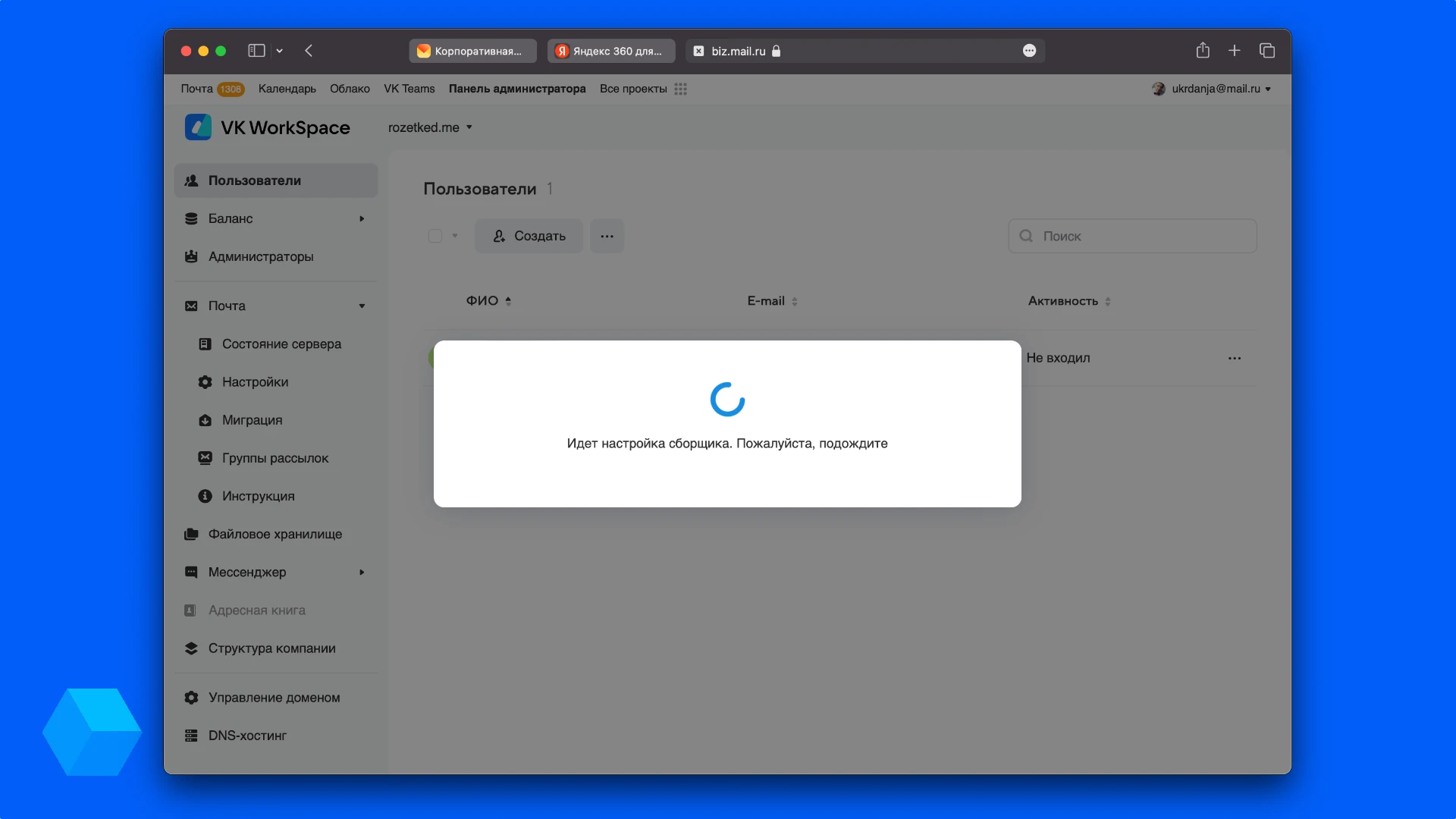The image size is (1456, 819).
Task: Open Safari sidebar options chevron
Action: [x=280, y=51]
